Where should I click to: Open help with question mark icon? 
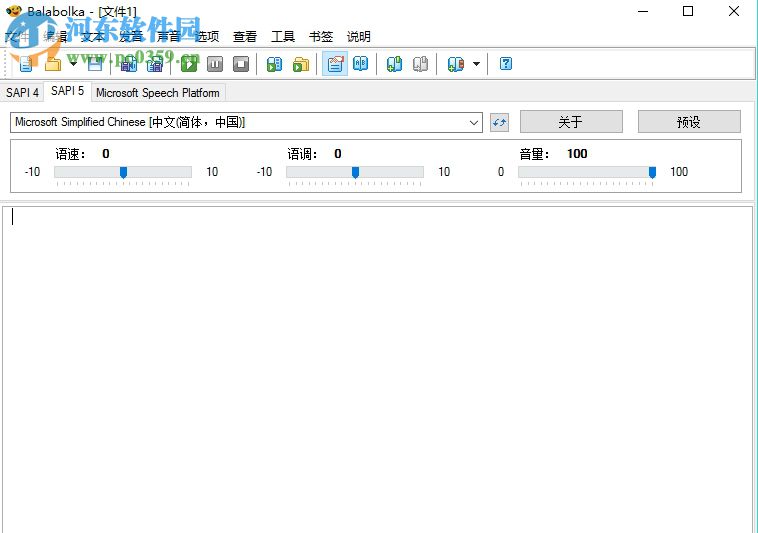click(x=506, y=64)
